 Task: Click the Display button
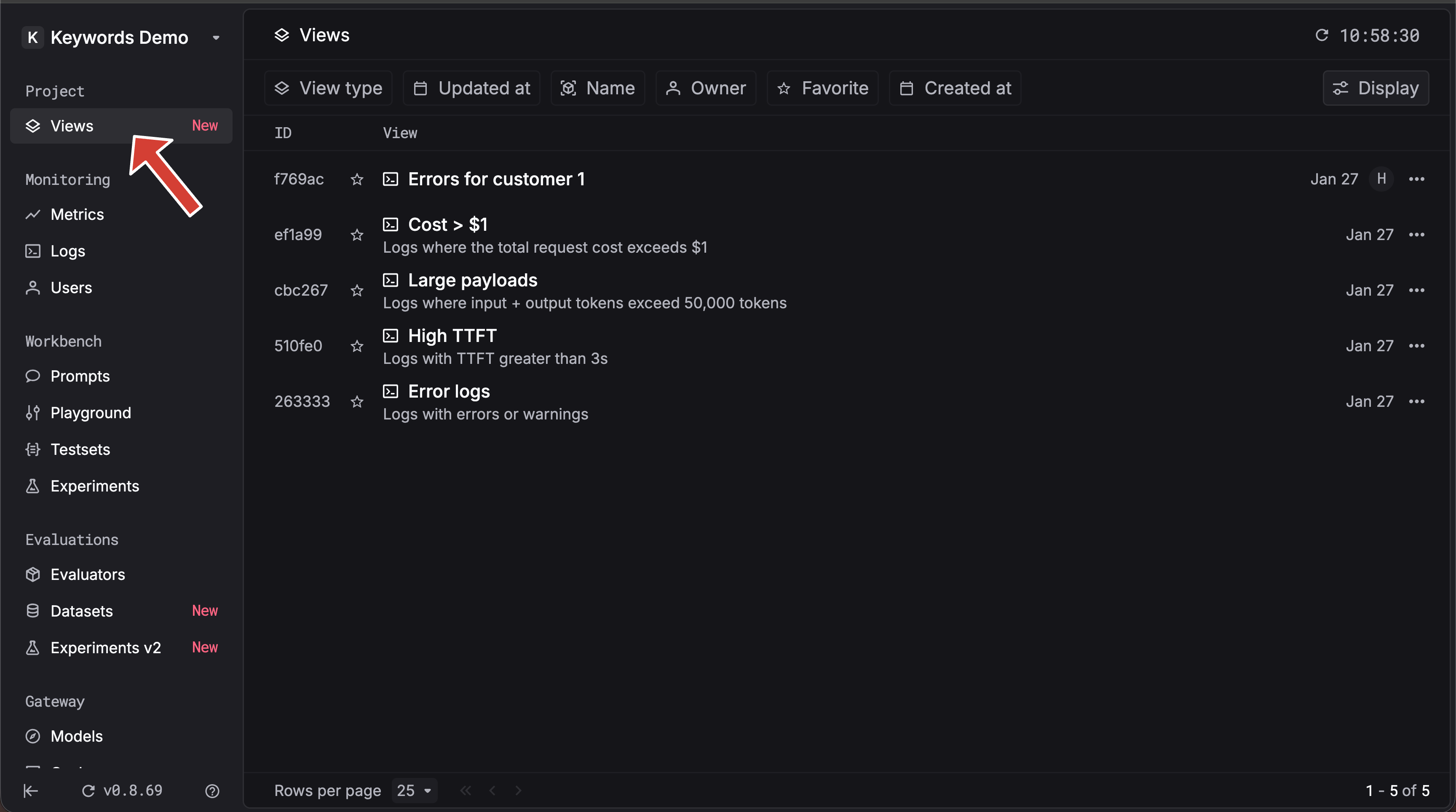(1376, 88)
